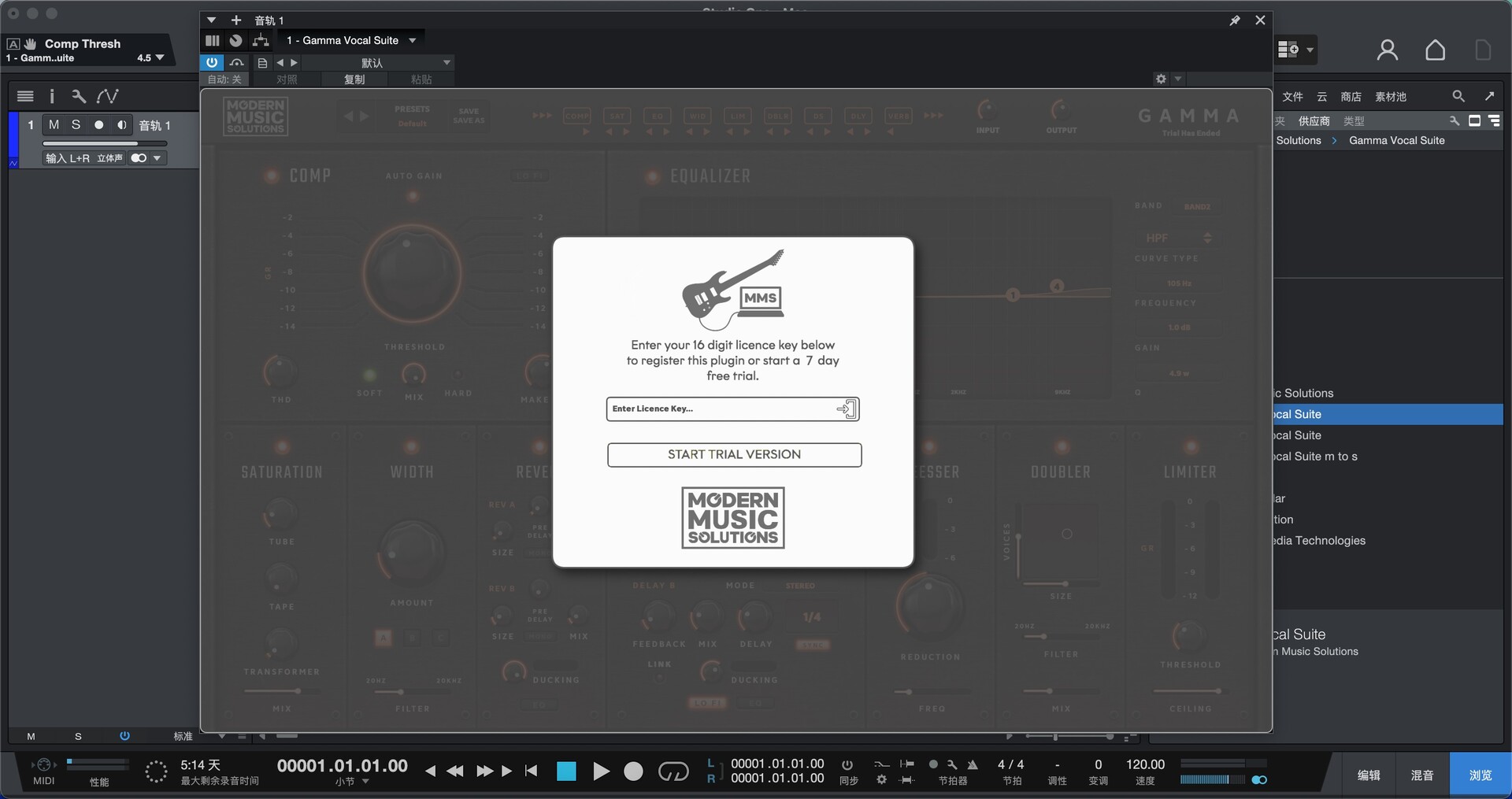Image resolution: width=1512 pixels, height=799 pixels.
Task: Switch to the 编辑 edit tab
Action: 1369,775
